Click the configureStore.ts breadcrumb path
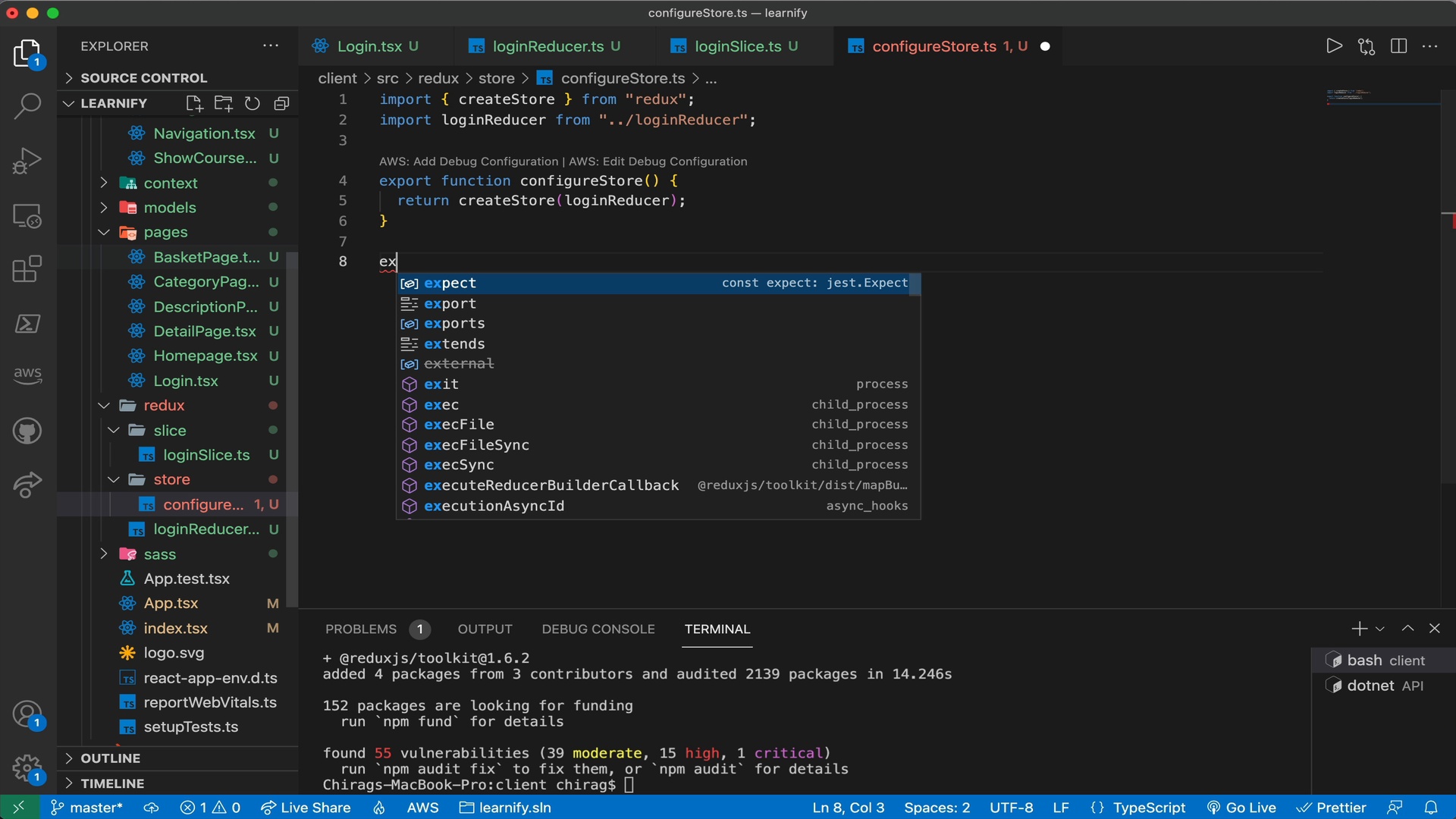 [x=621, y=78]
